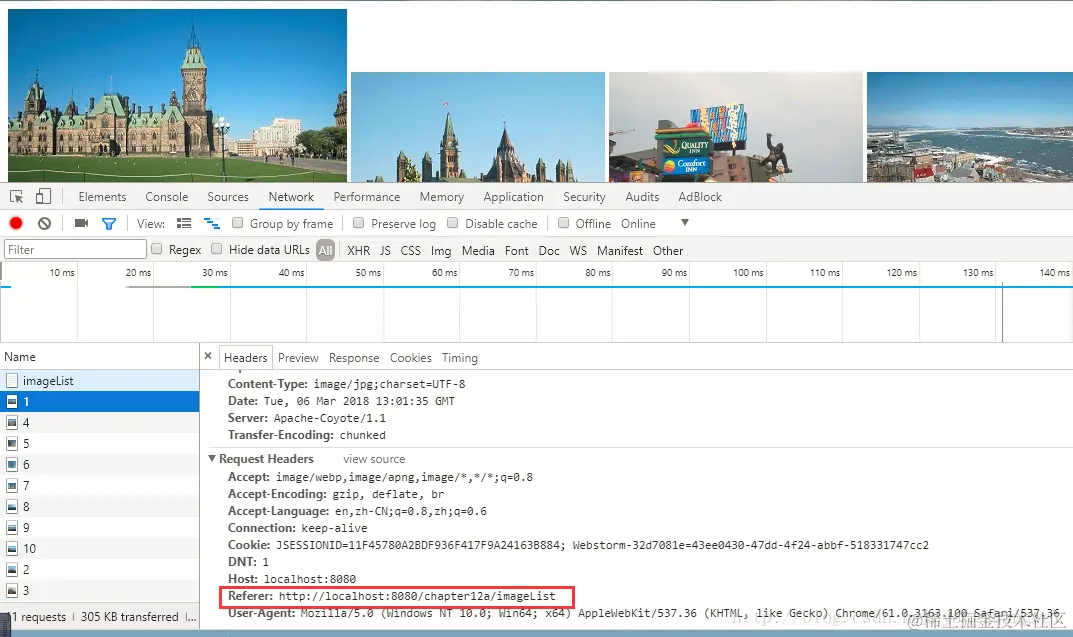Stop recording with the red record button

pyautogui.click(x=16, y=223)
